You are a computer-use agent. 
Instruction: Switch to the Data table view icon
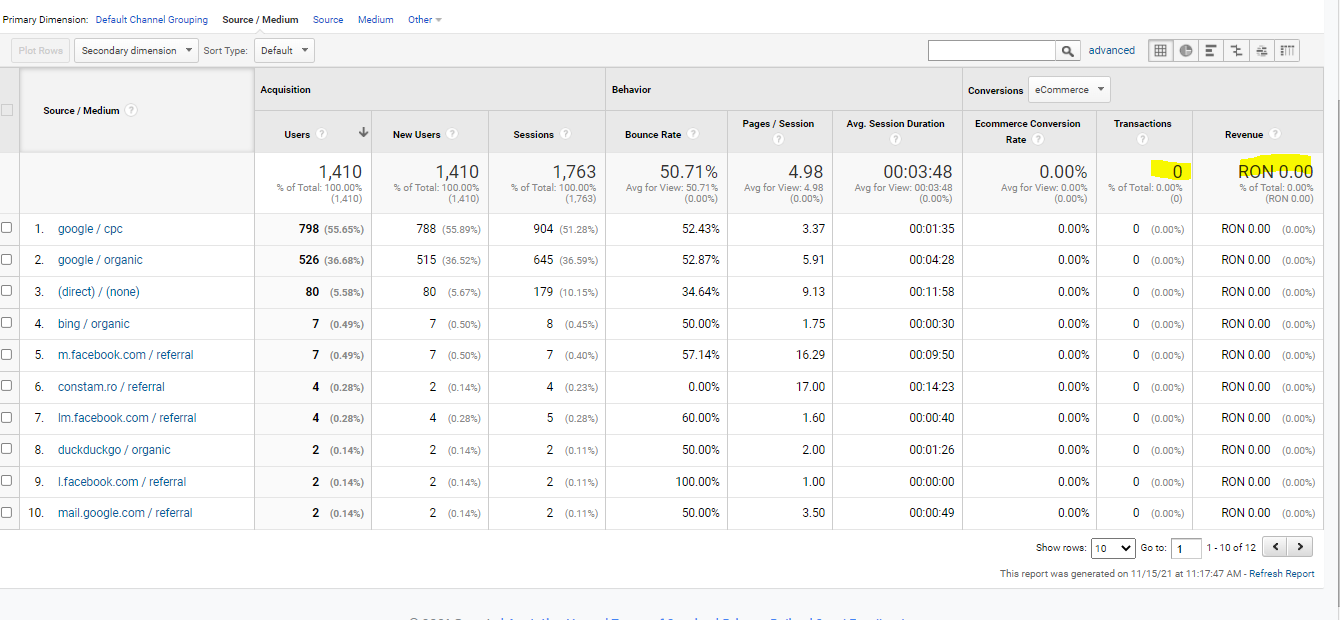[x=1160, y=50]
